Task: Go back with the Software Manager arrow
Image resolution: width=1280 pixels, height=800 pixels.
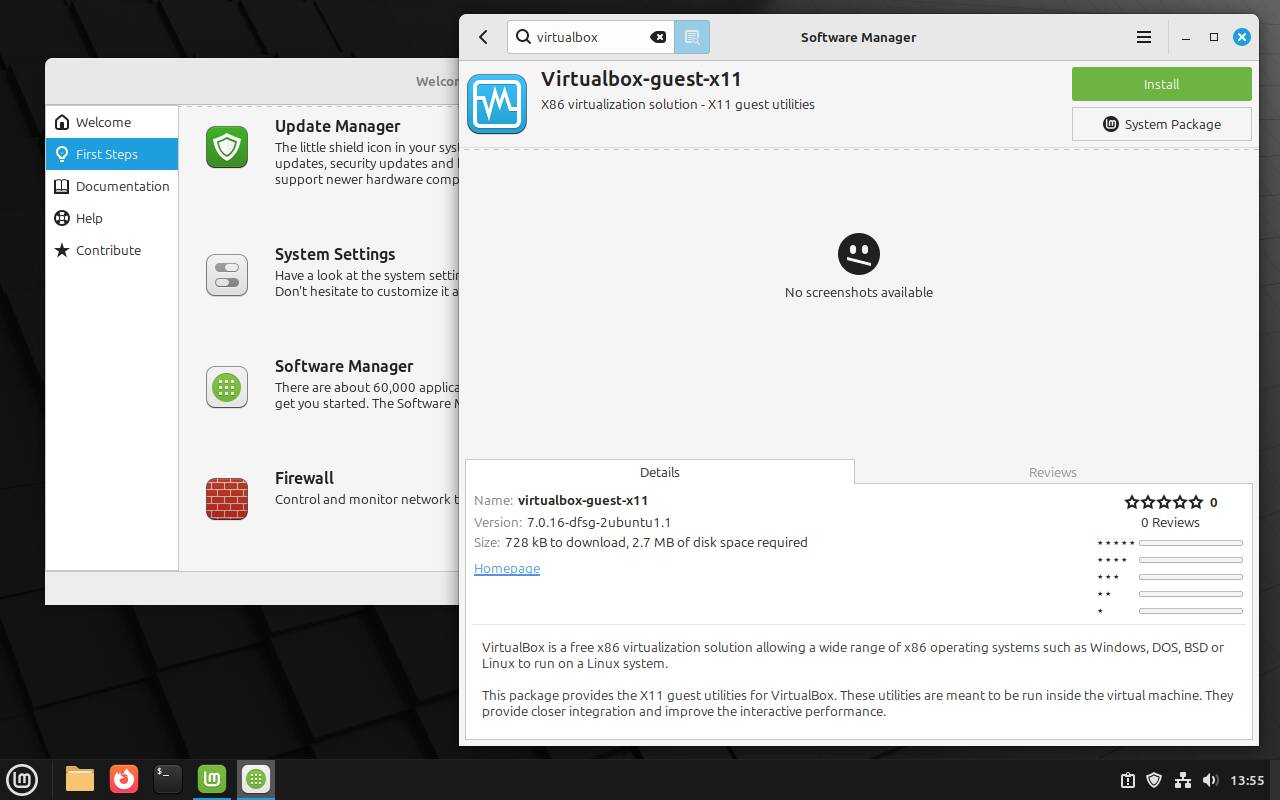Action: (x=483, y=37)
